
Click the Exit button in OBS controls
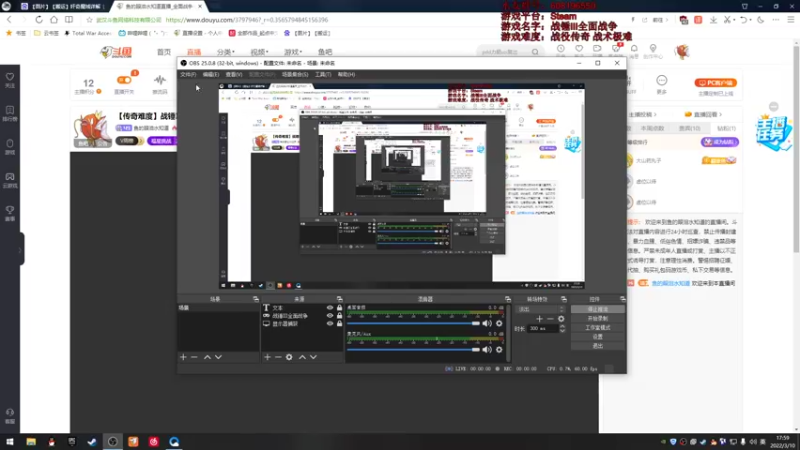tap(597, 346)
